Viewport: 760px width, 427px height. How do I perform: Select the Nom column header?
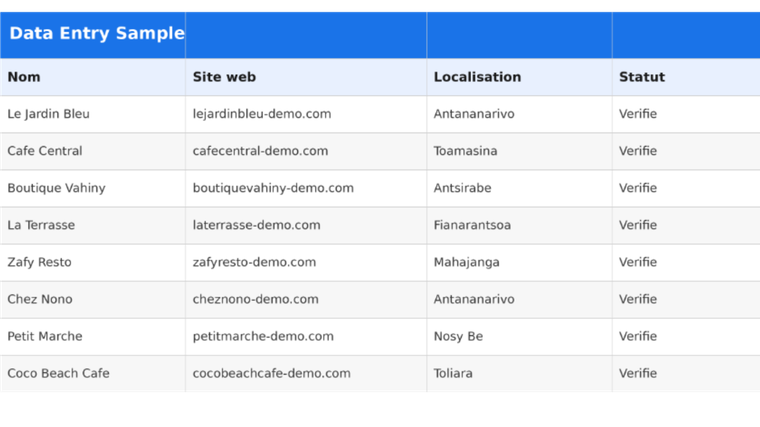coord(93,77)
